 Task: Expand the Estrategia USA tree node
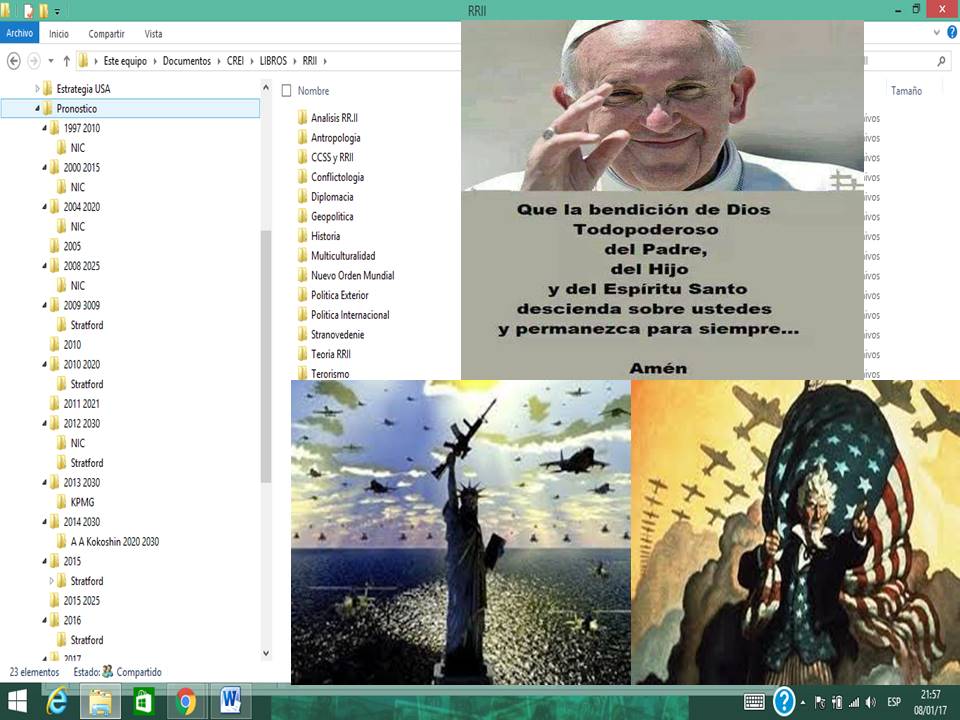point(37,89)
